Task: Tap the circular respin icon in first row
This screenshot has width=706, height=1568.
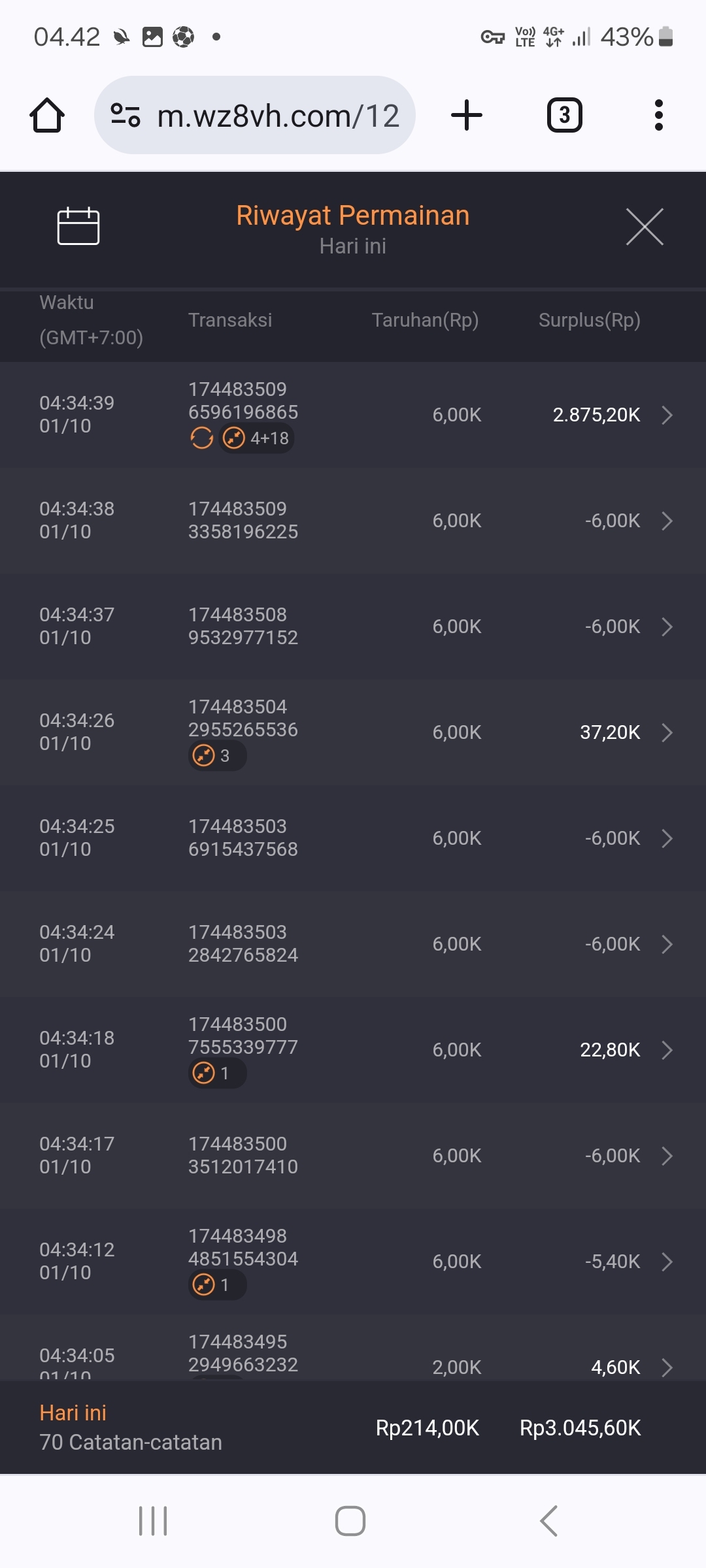Action: pos(201,438)
